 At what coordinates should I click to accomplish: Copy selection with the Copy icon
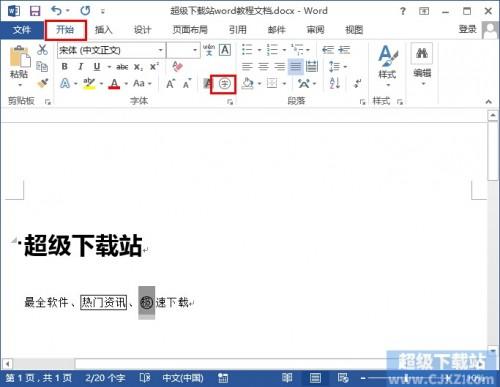[42, 66]
